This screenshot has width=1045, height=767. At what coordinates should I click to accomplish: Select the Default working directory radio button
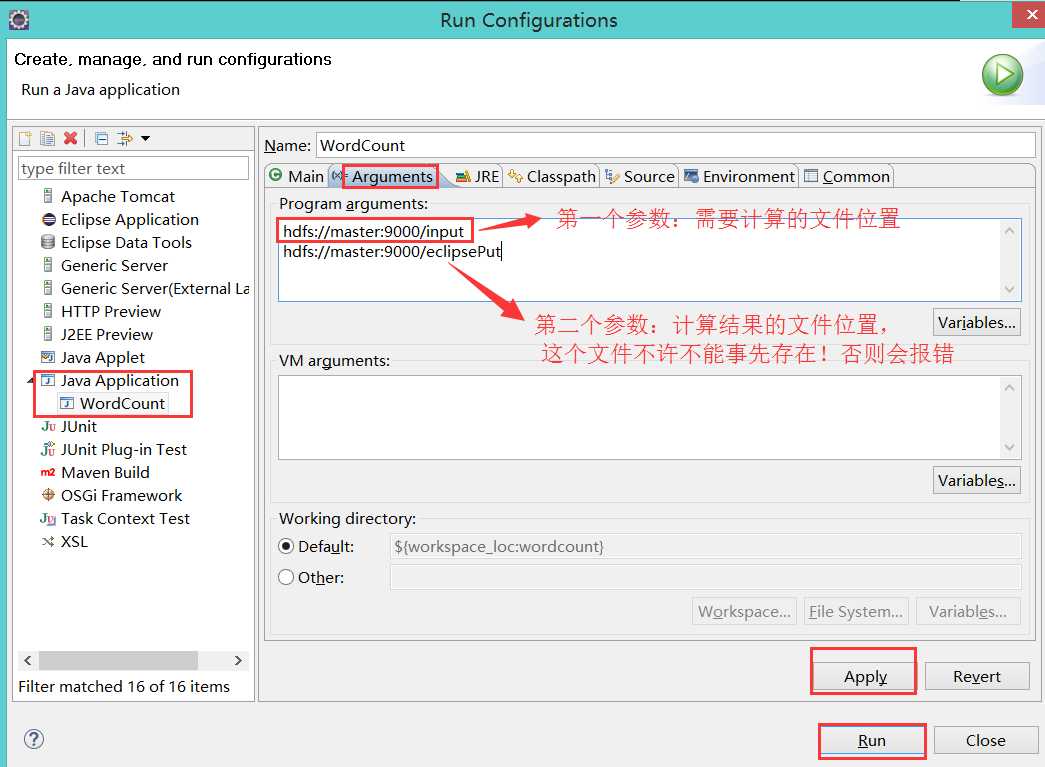[286, 546]
